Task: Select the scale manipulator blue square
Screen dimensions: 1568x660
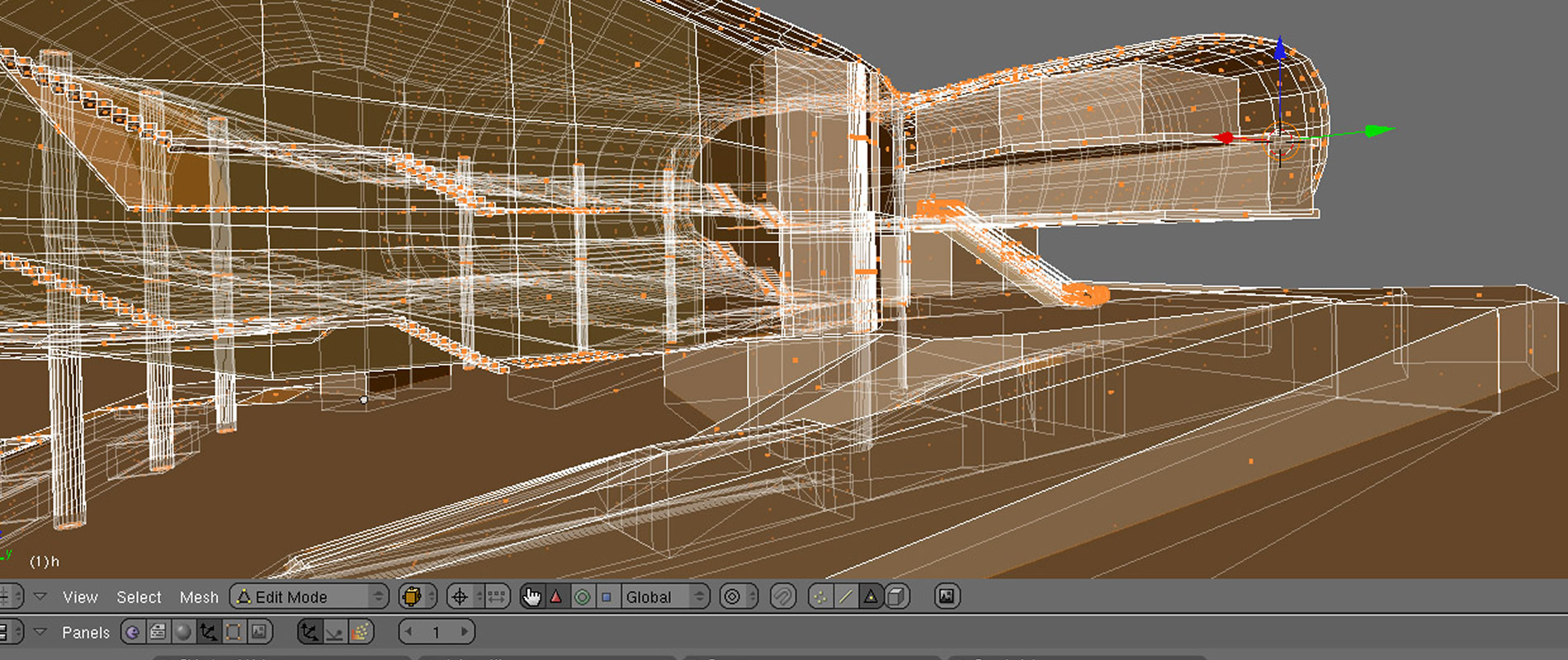Action: [607, 596]
